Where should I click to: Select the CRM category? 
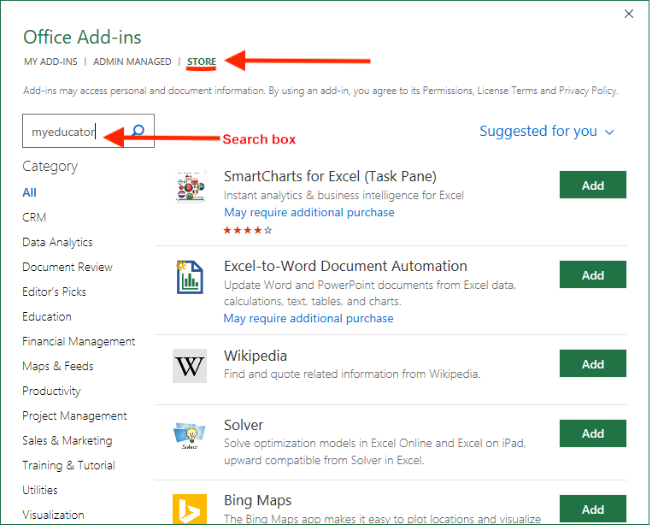tap(34, 218)
